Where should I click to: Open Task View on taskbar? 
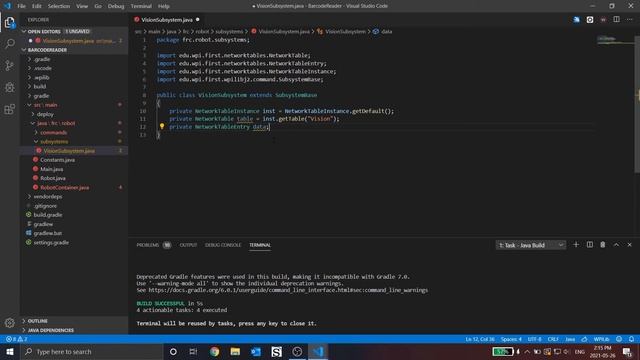tap(193, 351)
